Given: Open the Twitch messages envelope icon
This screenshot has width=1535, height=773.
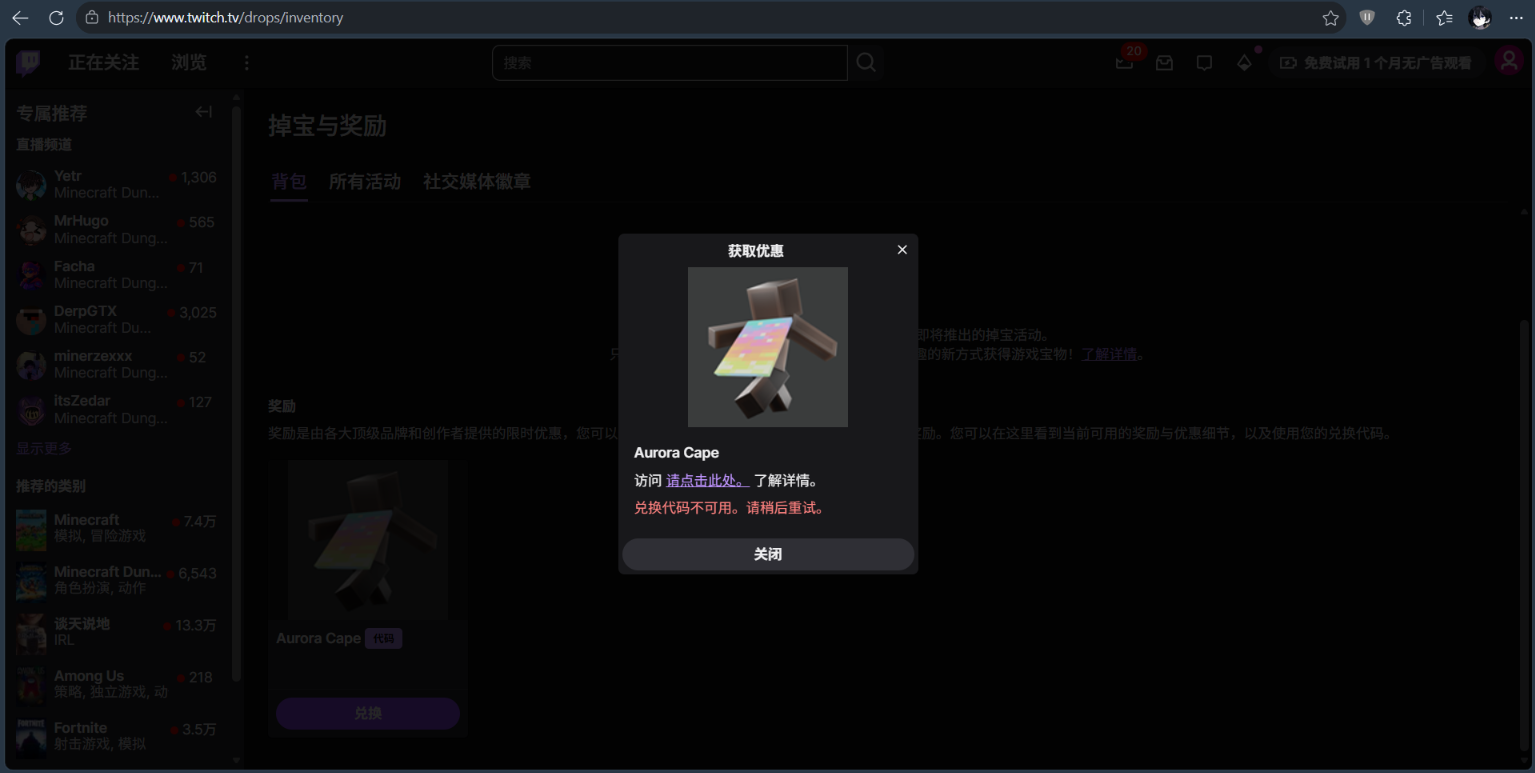Looking at the screenshot, I should pyautogui.click(x=1164, y=63).
